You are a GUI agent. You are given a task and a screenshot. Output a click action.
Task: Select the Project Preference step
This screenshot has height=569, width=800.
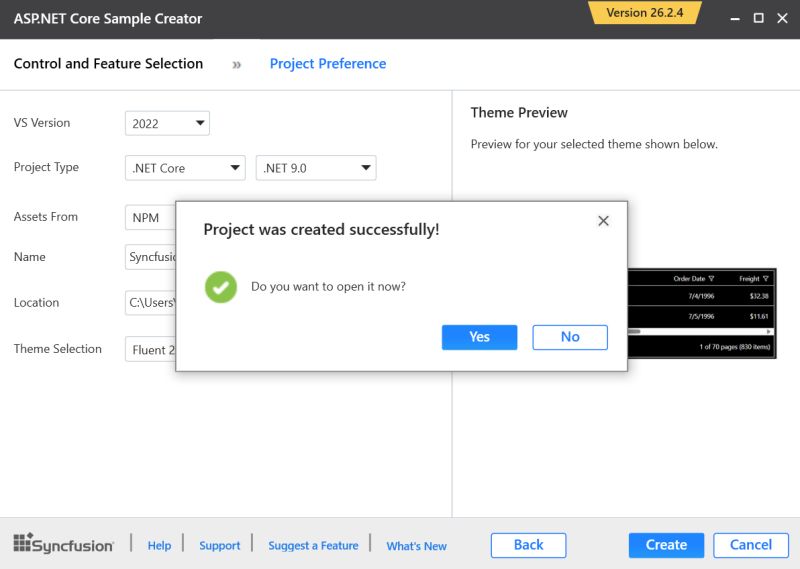328,64
